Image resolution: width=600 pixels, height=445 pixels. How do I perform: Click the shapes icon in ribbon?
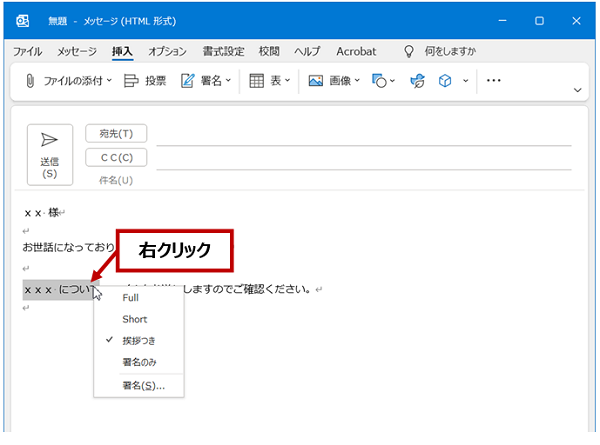pyautogui.click(x=379, y=81)
